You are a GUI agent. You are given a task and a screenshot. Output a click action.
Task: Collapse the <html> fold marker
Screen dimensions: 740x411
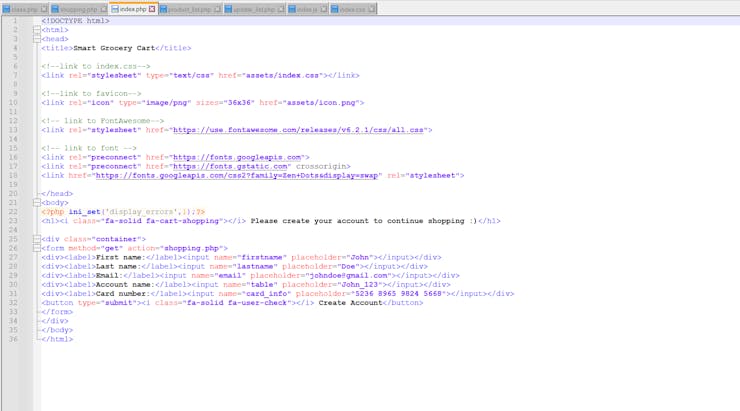37,30
